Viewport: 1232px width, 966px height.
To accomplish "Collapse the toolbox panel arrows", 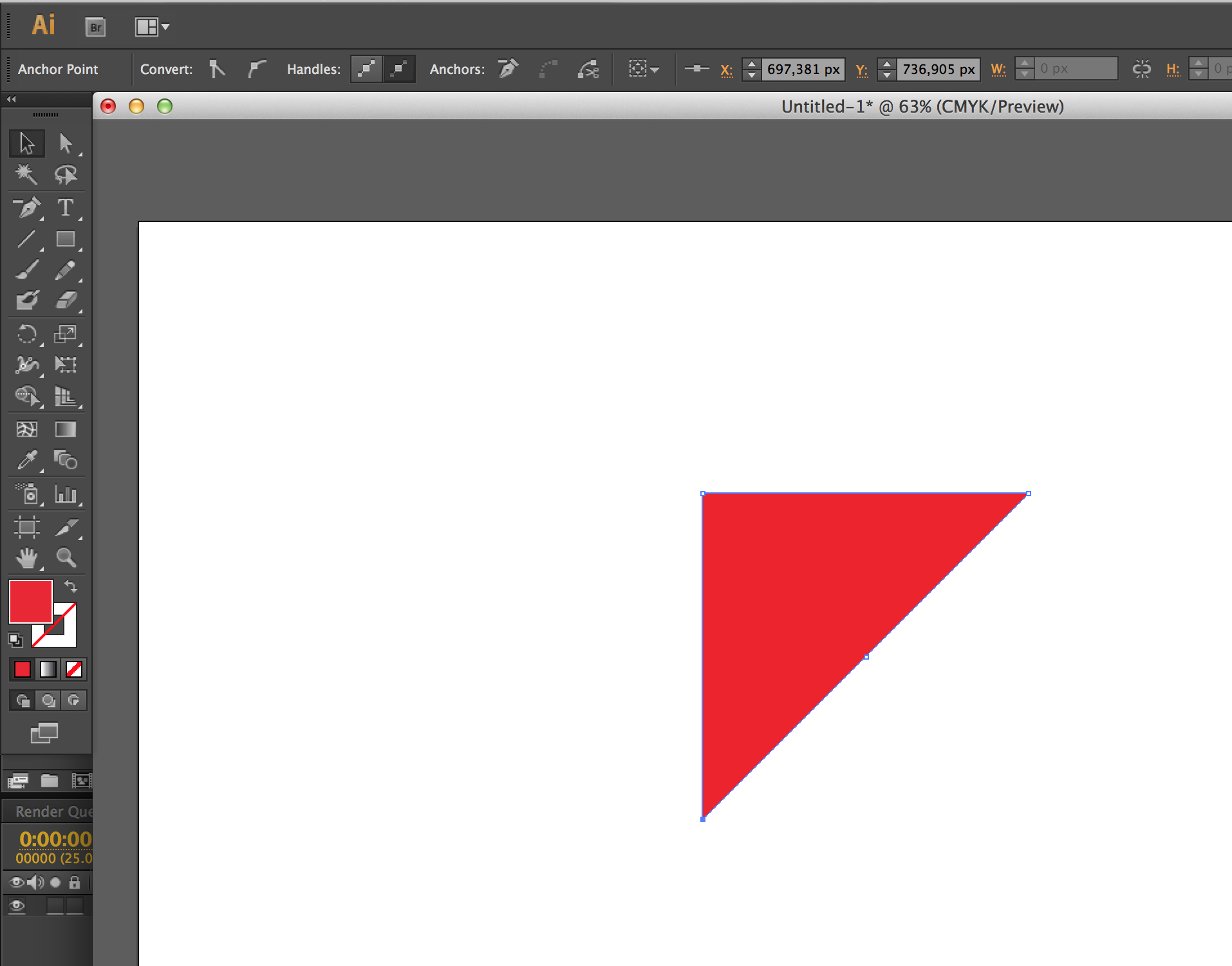I will pos(12,99).
